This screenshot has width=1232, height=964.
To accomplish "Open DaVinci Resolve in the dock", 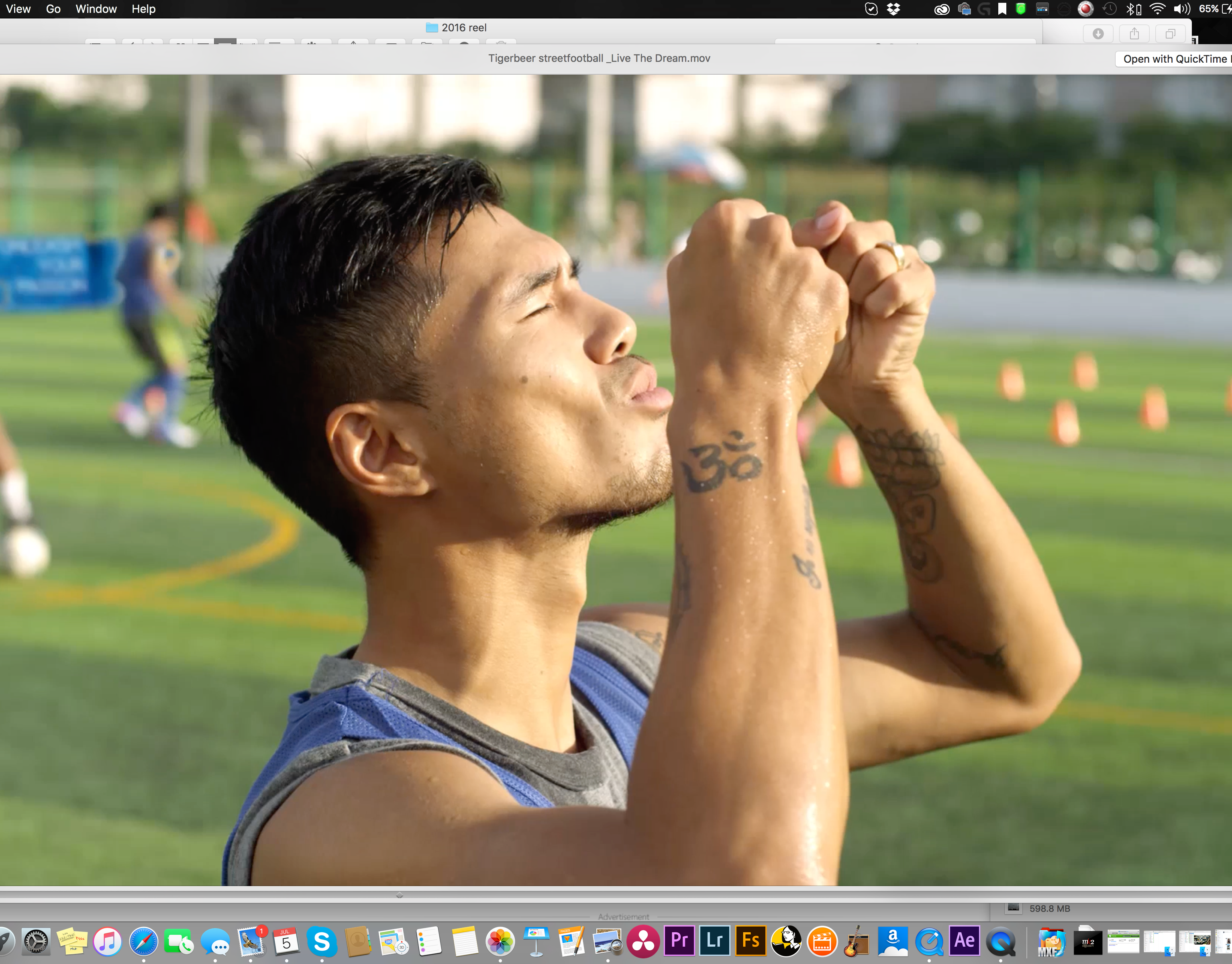I will [643, 942].
